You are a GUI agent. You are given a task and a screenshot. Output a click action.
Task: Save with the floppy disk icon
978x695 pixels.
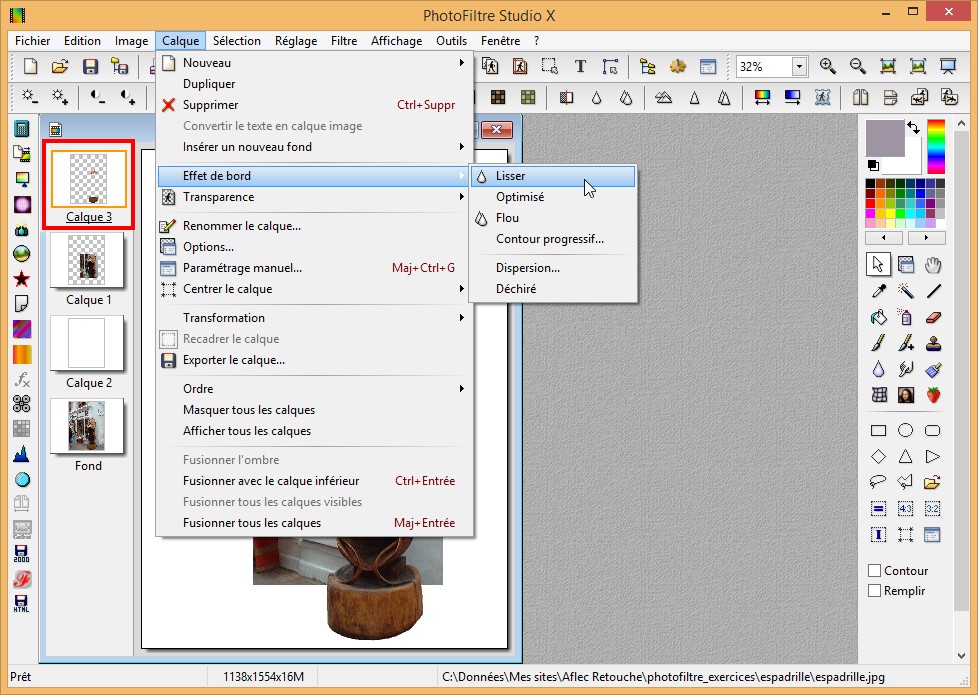tap(90, 66)
